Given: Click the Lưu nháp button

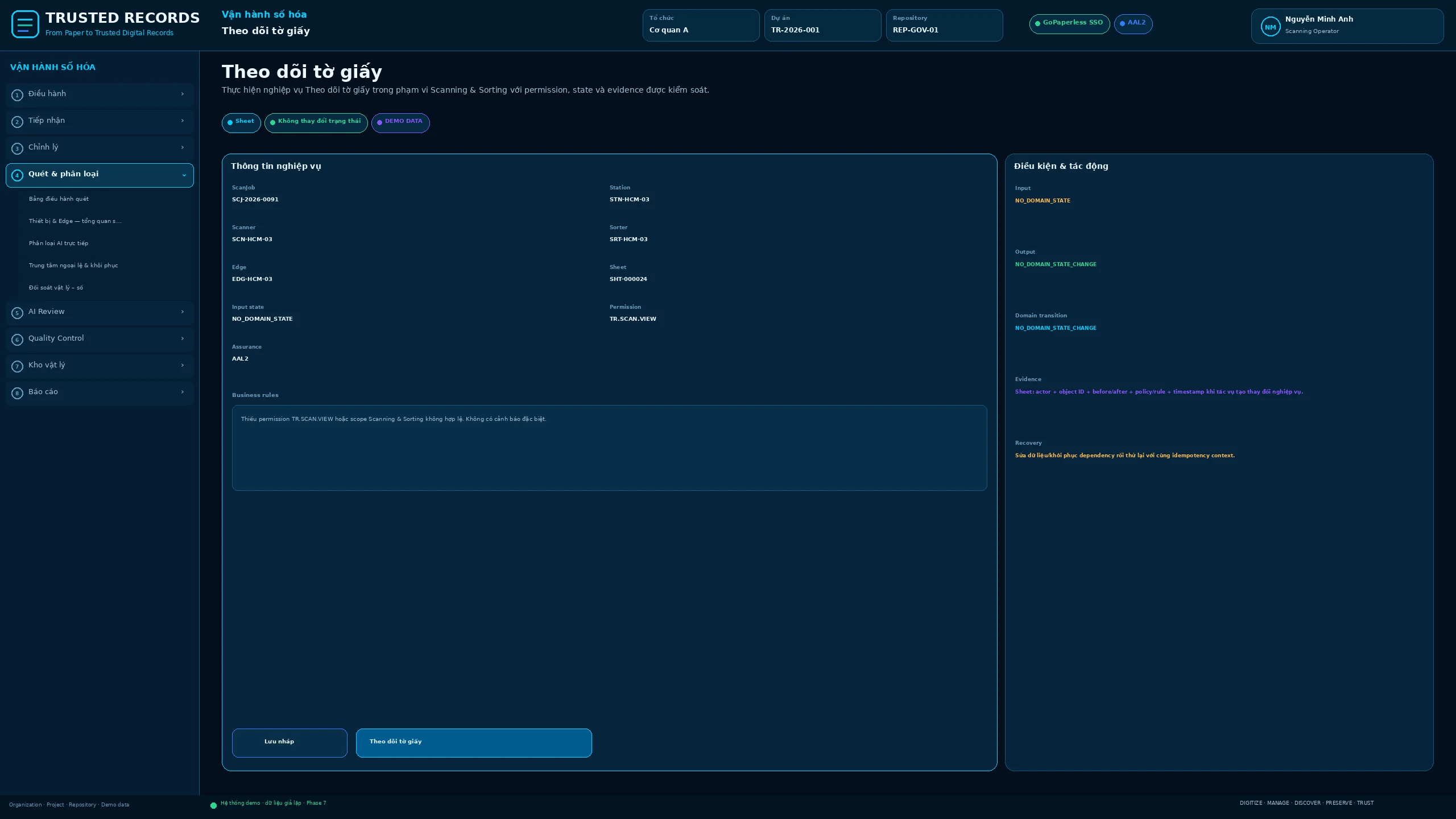Looking at the screenshot, I should click(x=289, y=743).
